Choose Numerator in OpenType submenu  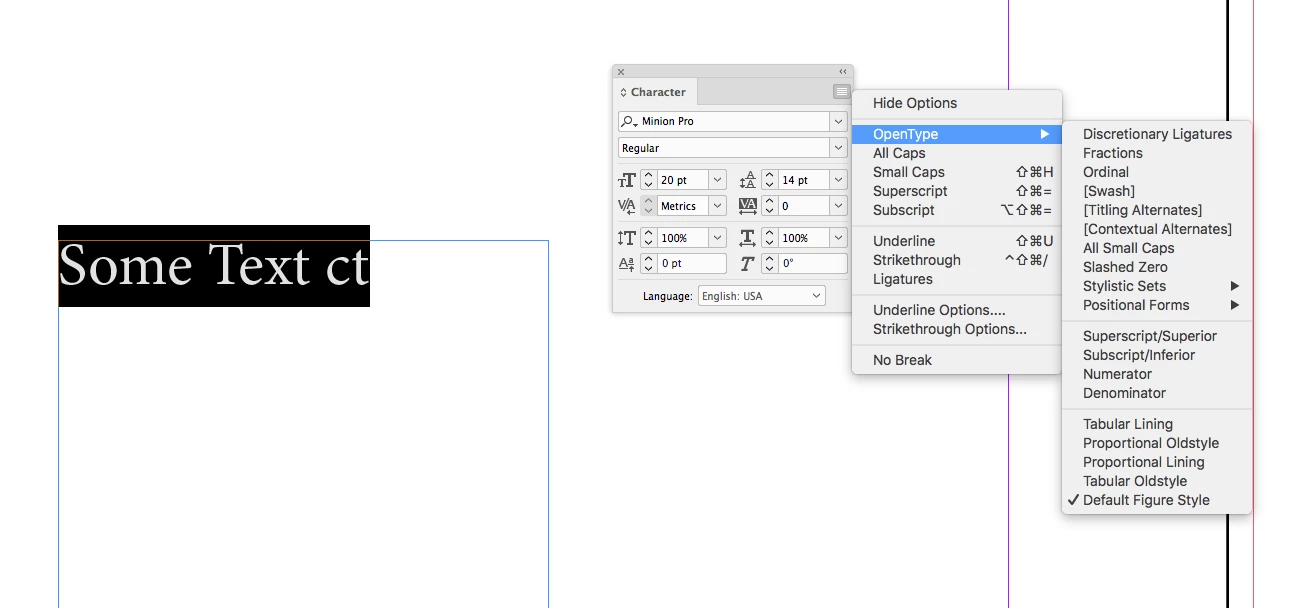point(1156,374)
